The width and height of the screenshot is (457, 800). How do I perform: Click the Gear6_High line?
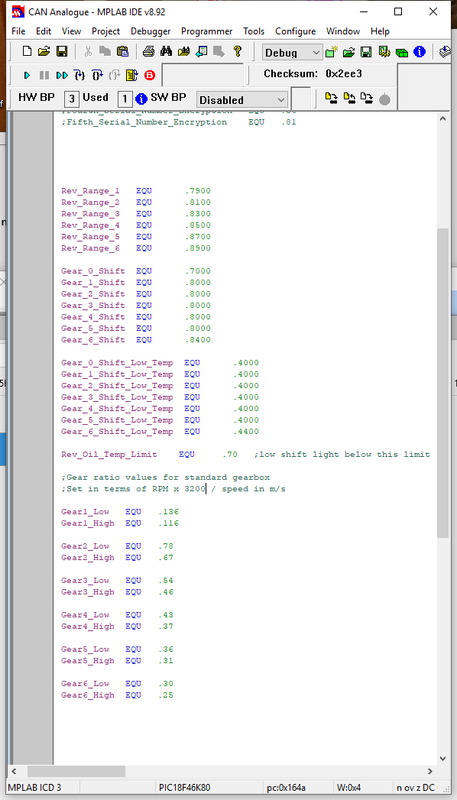117,695
